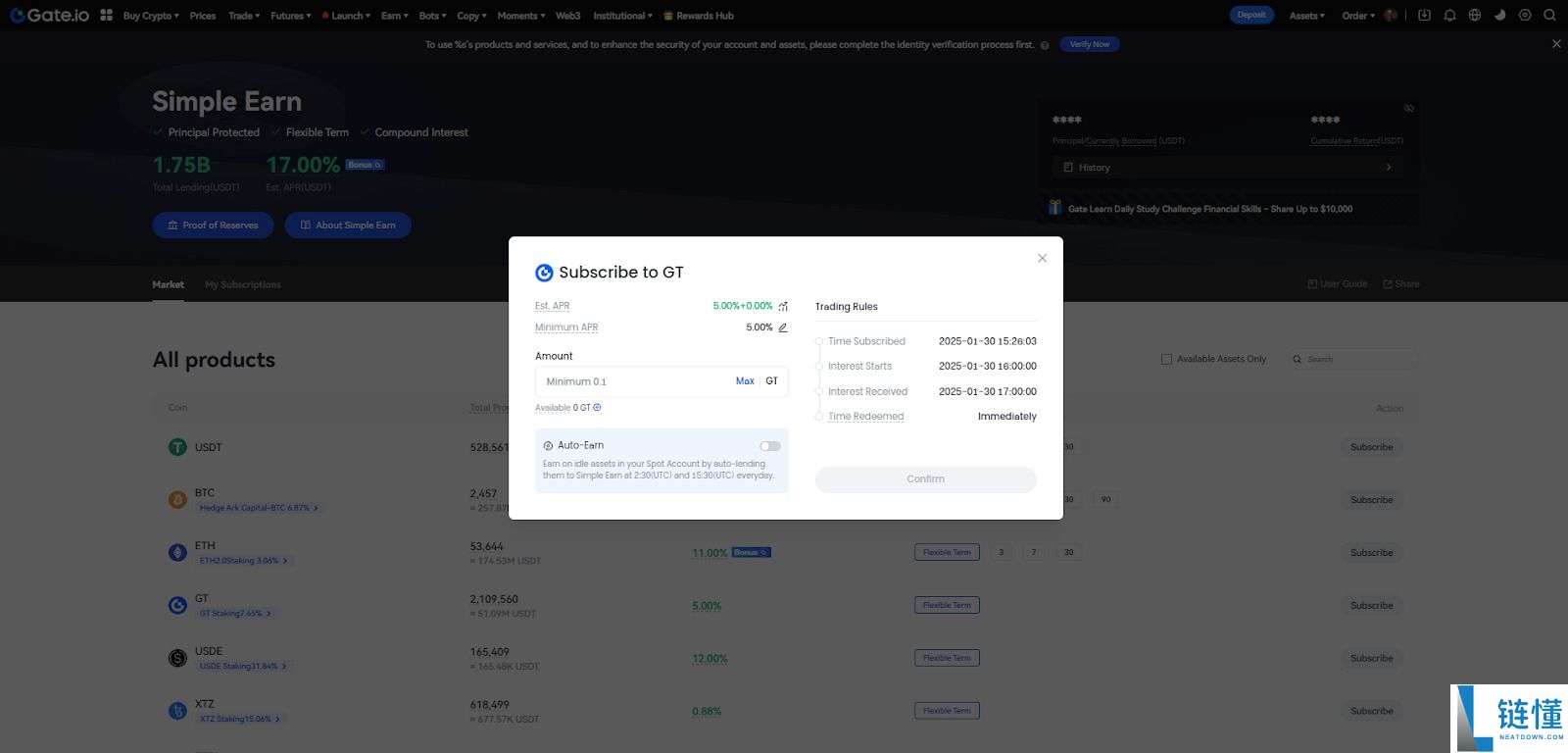The height and width of the screenshot is (753, 1568).
Task: Click the XTZ coin icon
Action: click(177, 711)
